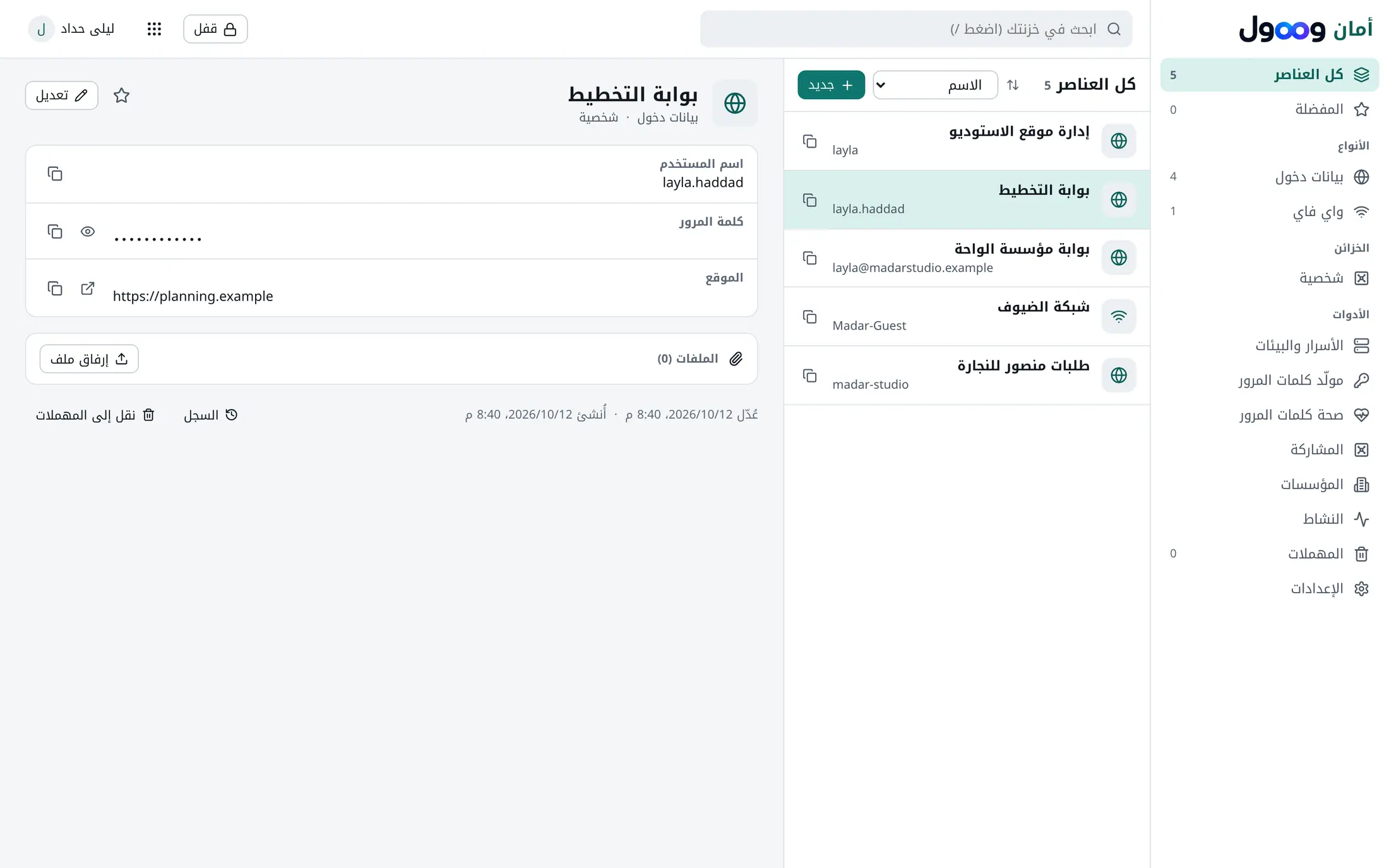Image resolution: width=1389 pixels, height=868 pixels.
Task: Copy username for إدارة موقع الاستوديو entry
Action: tap(809, 141)
